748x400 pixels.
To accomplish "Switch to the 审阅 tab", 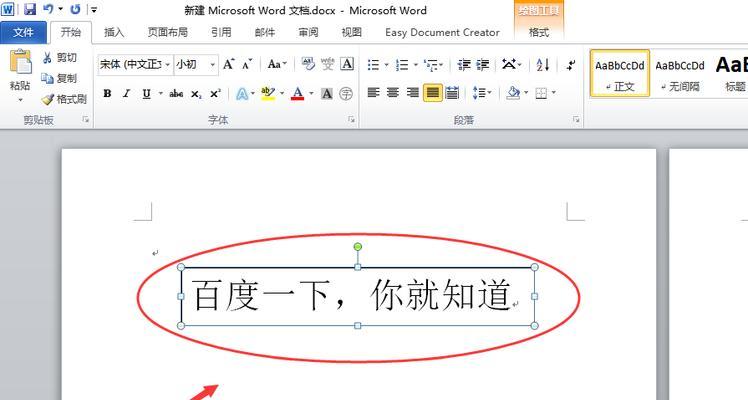I will [x=308, y=32].
